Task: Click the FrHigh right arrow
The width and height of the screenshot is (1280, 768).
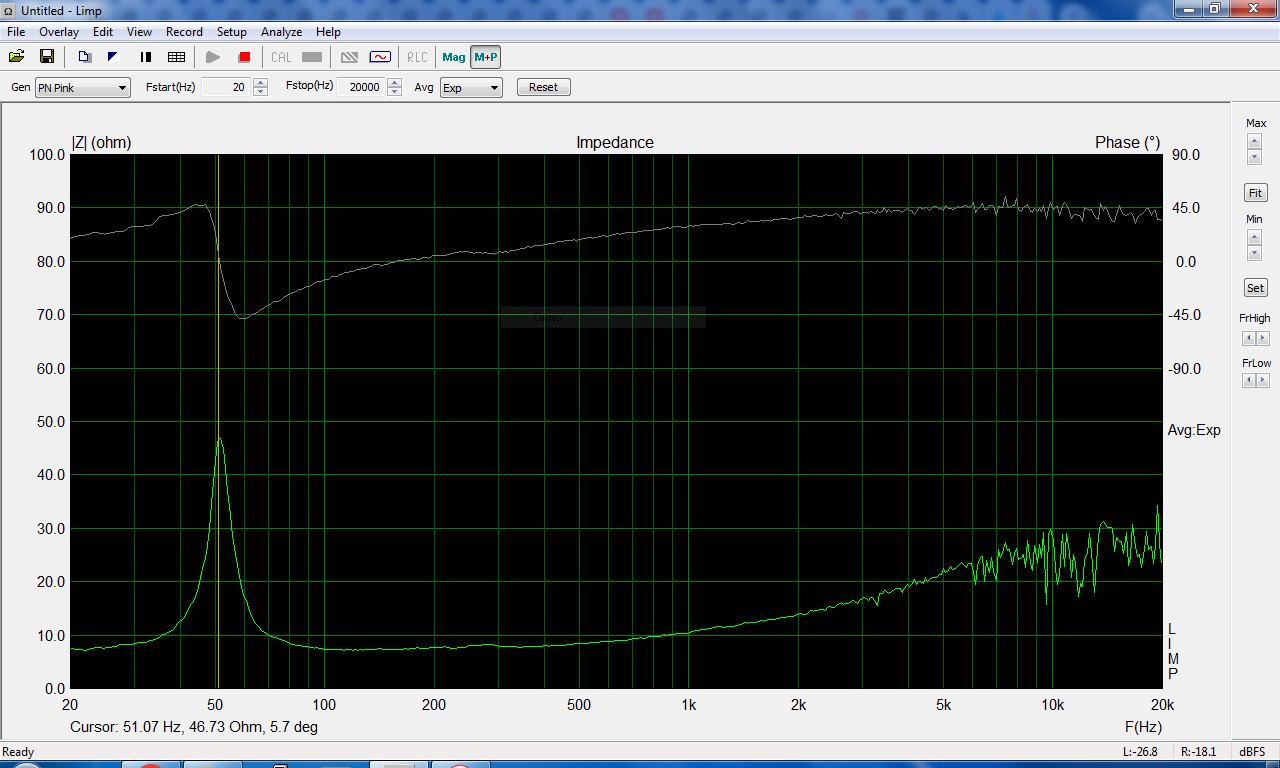Action: 1263,338
